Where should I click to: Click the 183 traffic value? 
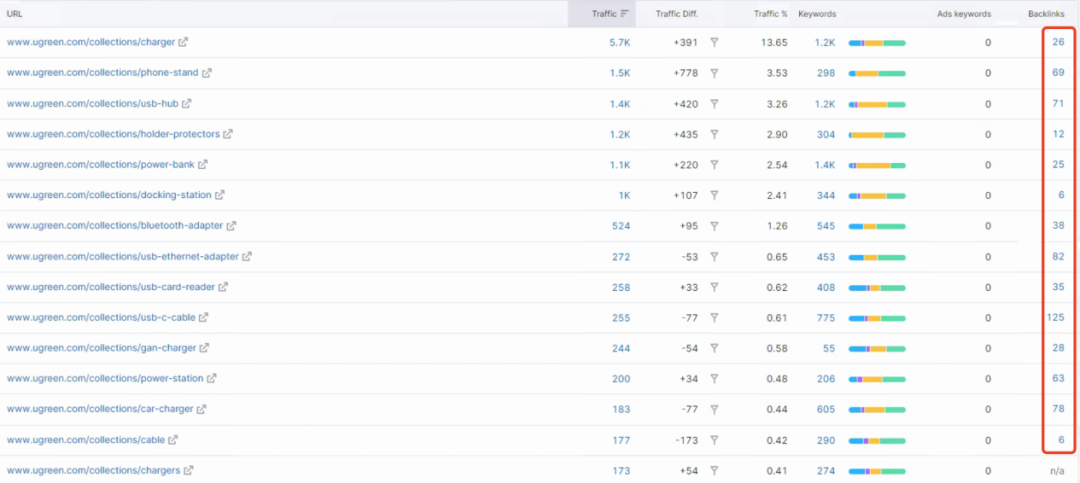621,409
